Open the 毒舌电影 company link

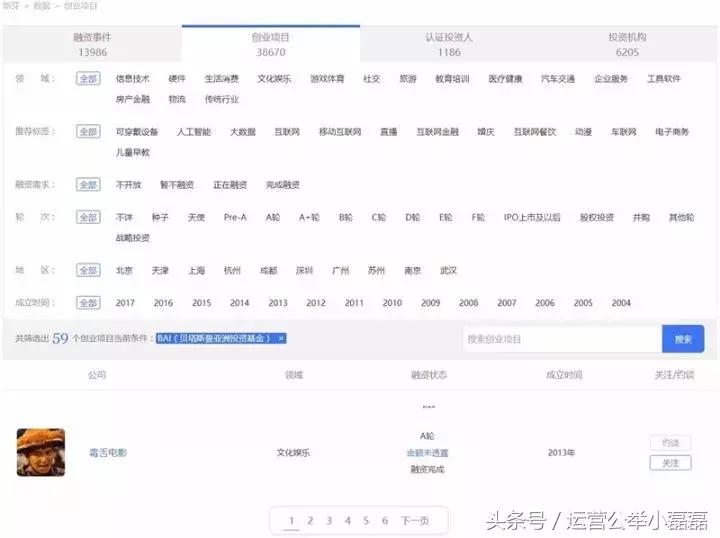pyautogui.click(x=108, y=453)
